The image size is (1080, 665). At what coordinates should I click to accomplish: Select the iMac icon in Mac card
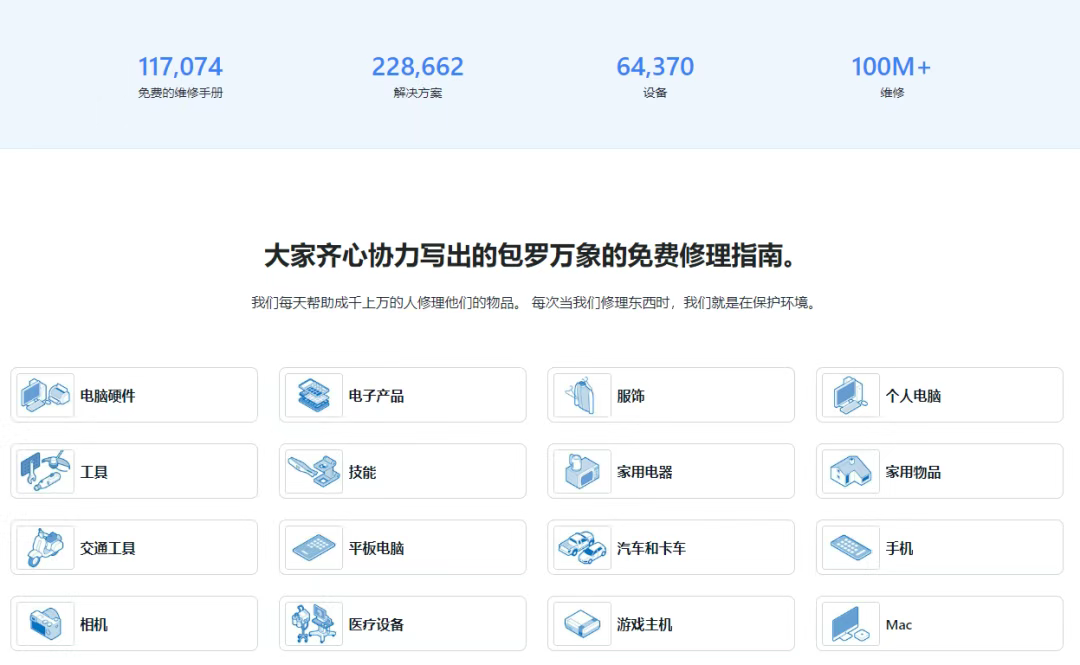click(849, 623)
